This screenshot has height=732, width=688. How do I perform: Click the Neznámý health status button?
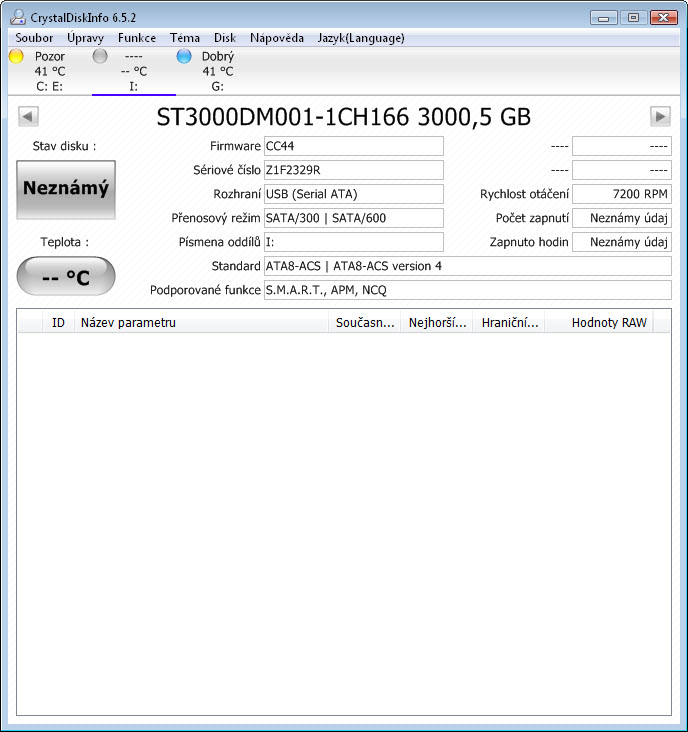click(66, 189)
